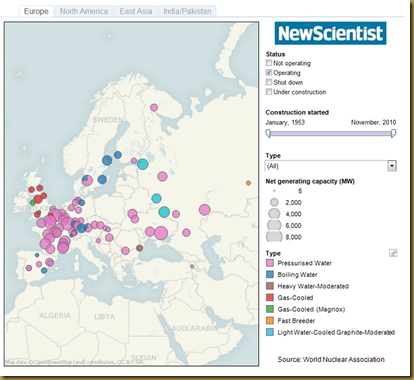414x380 pixels.
Task: Select the Europe tab
Action: [x=36, y=11]
